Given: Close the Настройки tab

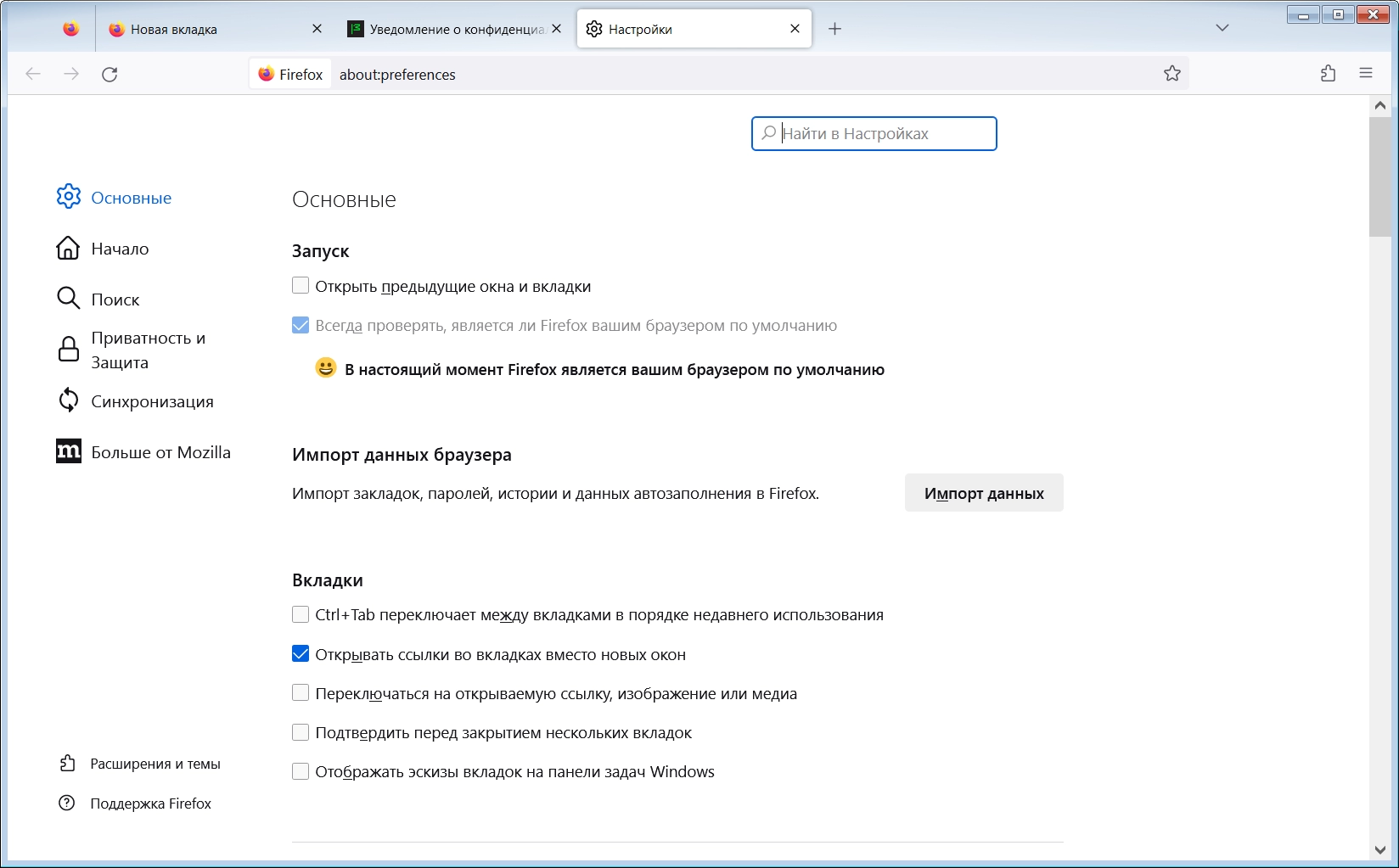Looking at the screenshot, I should (x=795, y=29).
